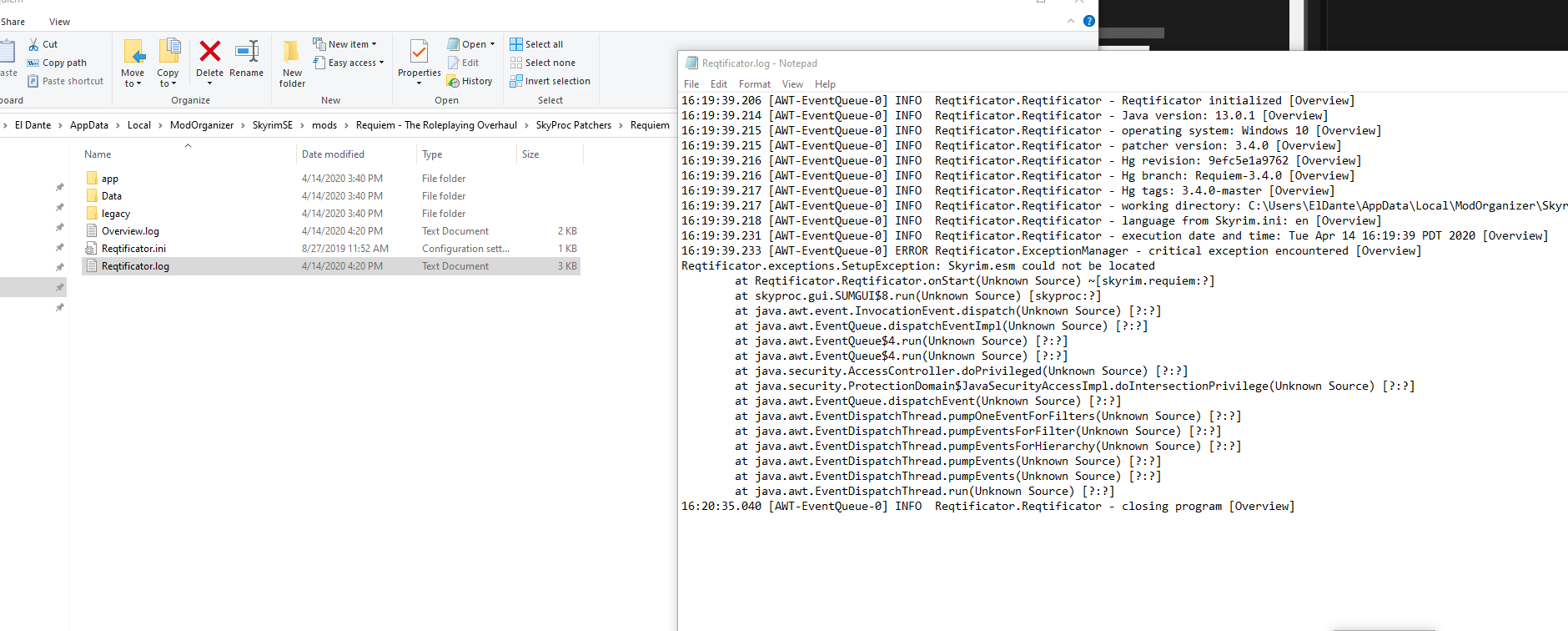Viewport: 1568px width, 631px height.
Task: Click the History button
Action: [x=470, y=81]
